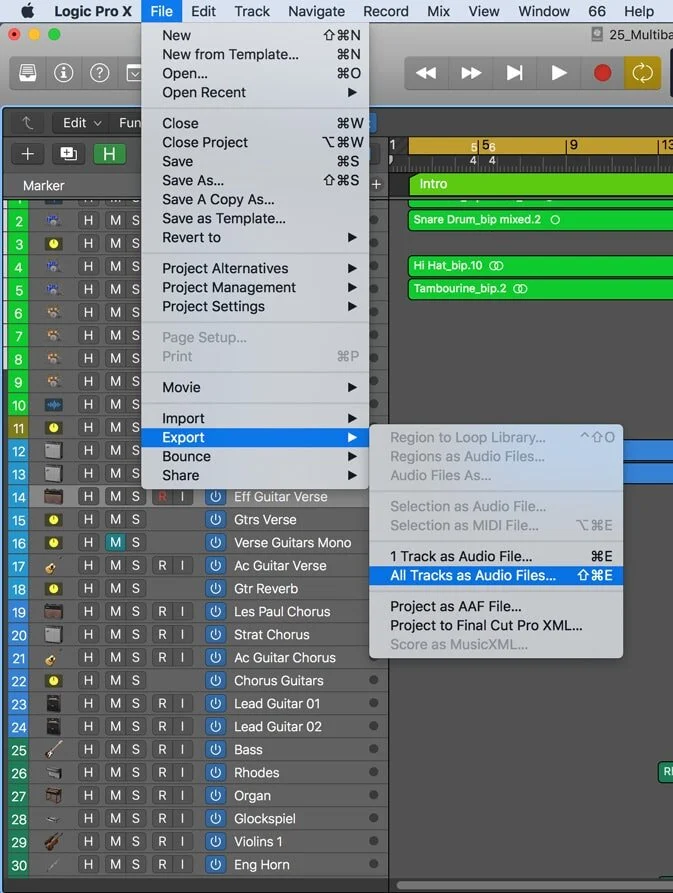673x893 pixels.
Task: Open the Navigate menu in menu bar
Action: tap(316, 11)
